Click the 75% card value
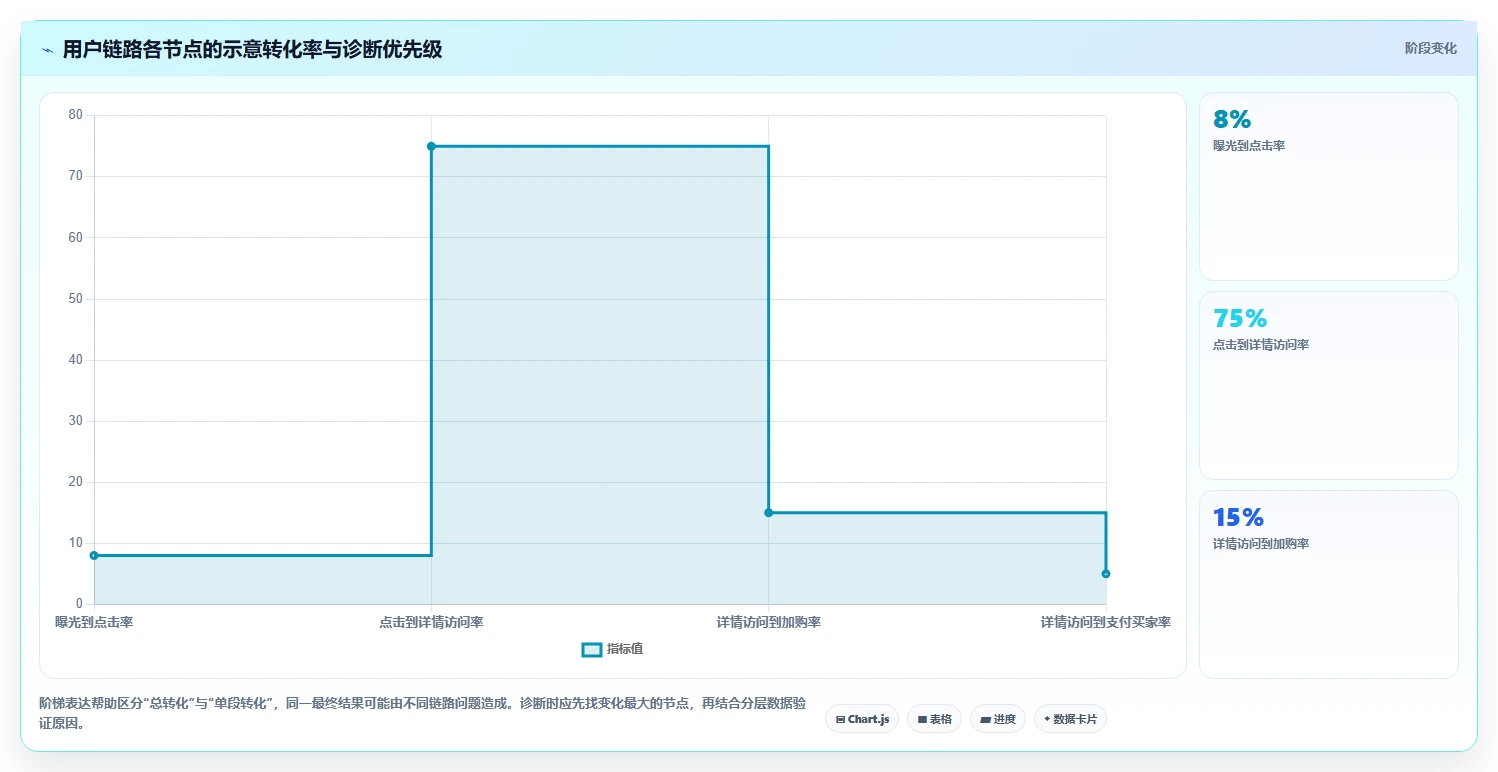1498x772 pixels. point(1240,319)
